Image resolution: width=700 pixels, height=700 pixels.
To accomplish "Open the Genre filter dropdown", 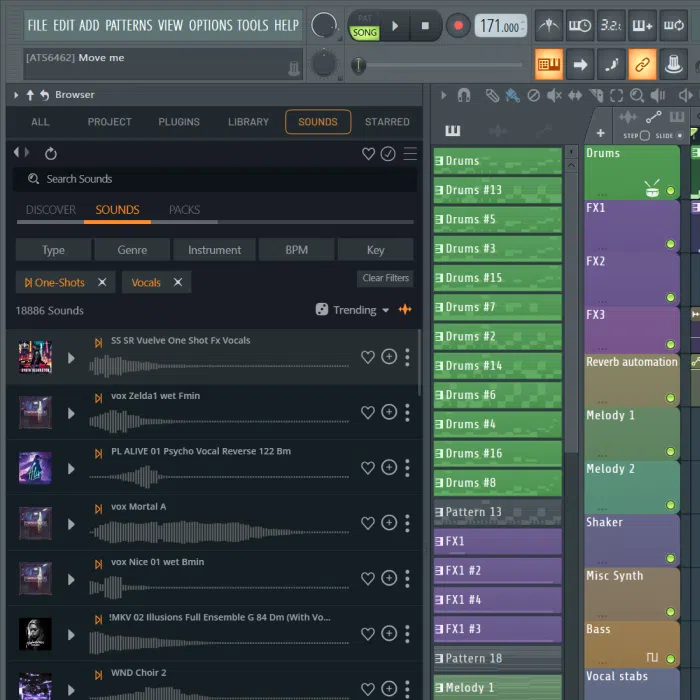I will point(132,250).
